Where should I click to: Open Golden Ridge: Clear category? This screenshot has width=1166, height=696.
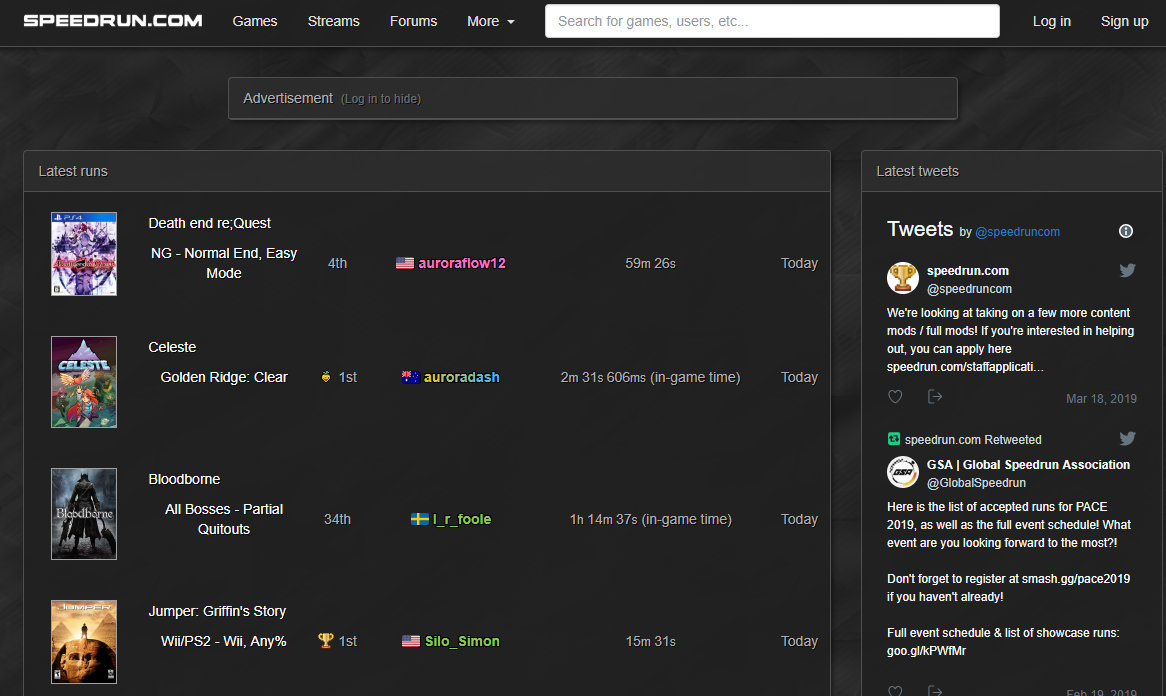(224, 377)
